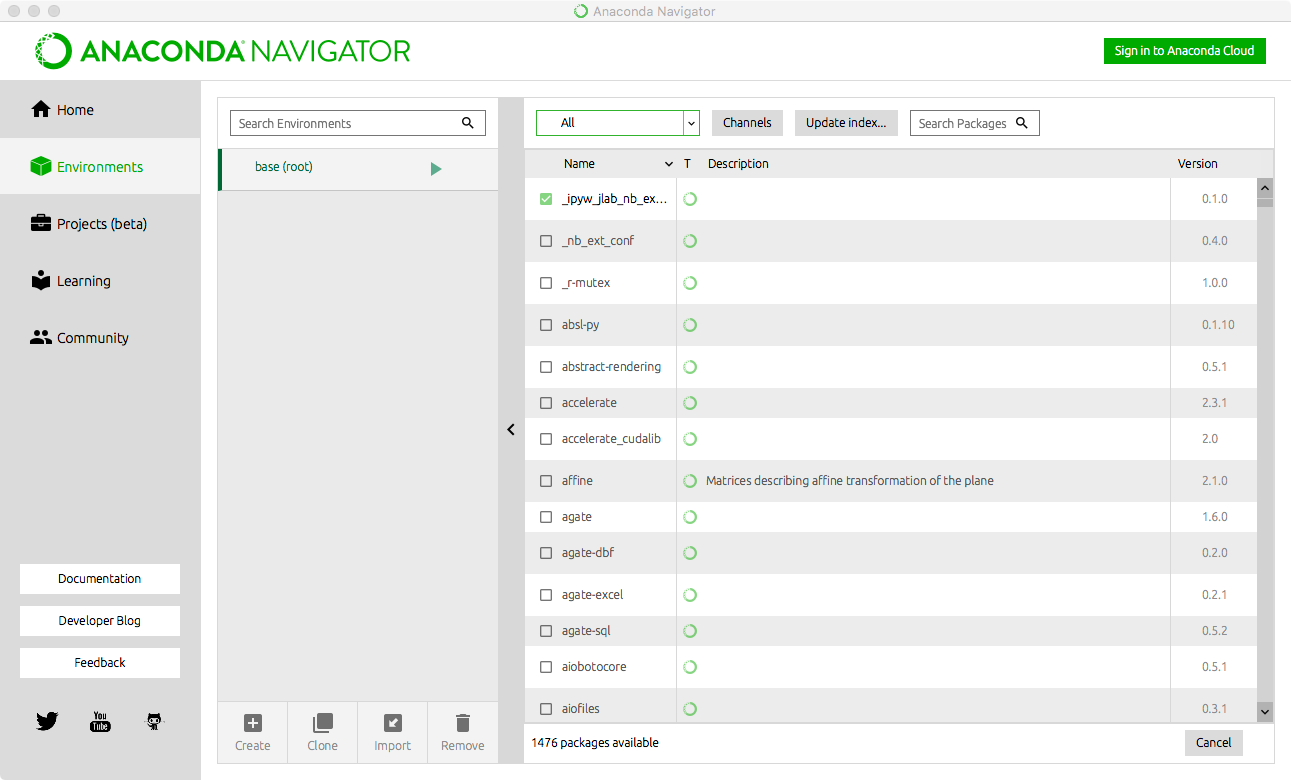Open the Documentation link button
The height and width of the screenshot is (780, 1291).
click(100, 579)
